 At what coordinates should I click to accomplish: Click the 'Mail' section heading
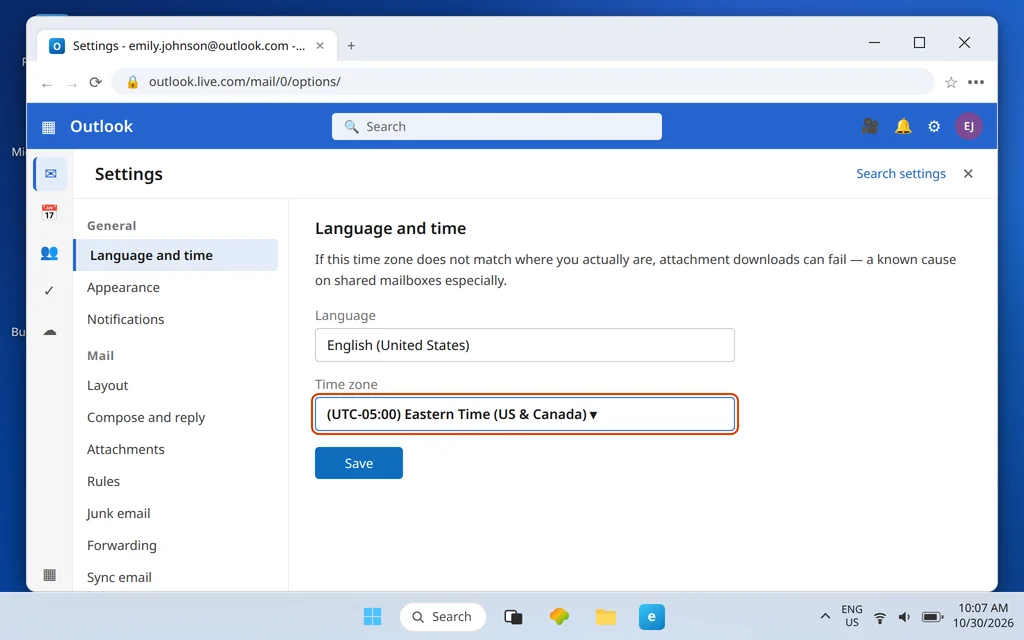[101, 356]
